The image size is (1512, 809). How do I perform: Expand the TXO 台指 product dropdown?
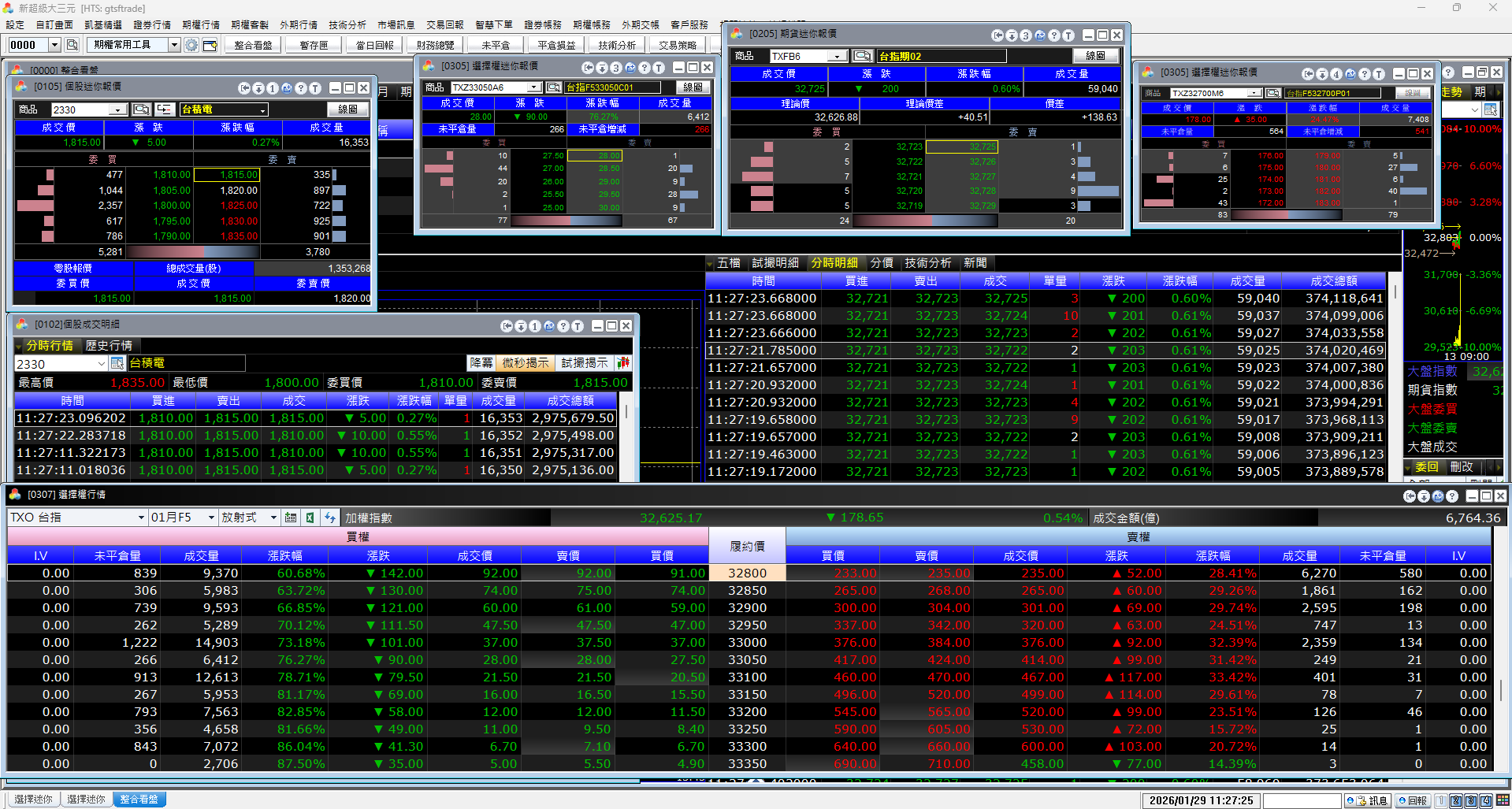(x=141, y=518)
